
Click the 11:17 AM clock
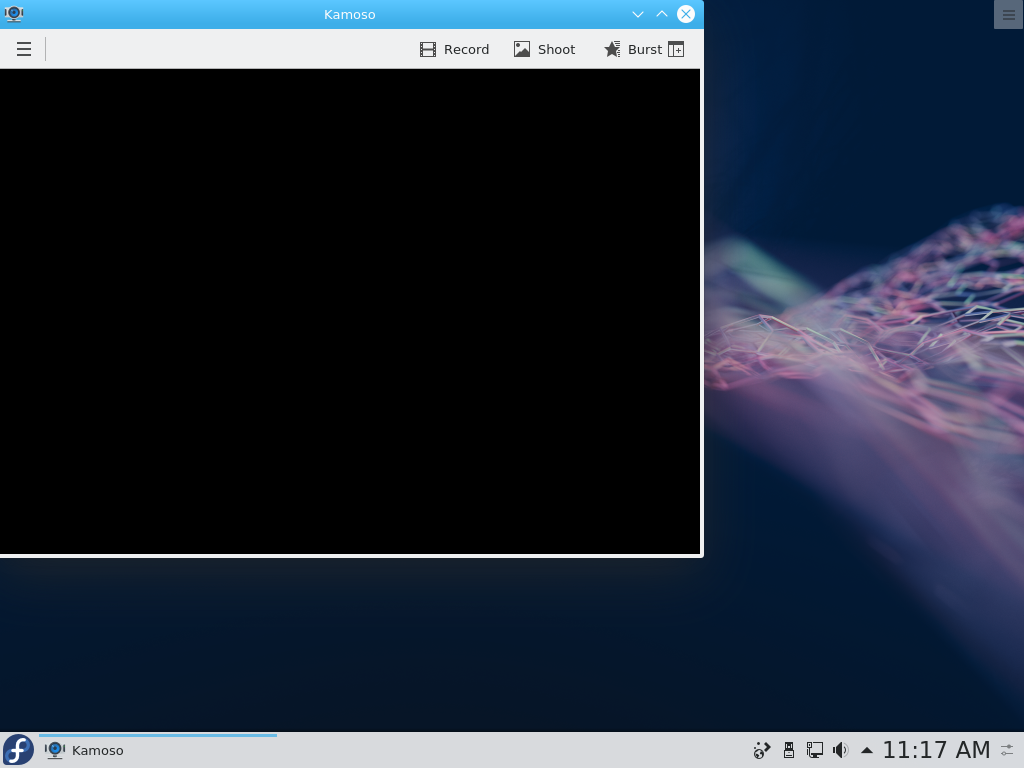[x=936, y=750]
